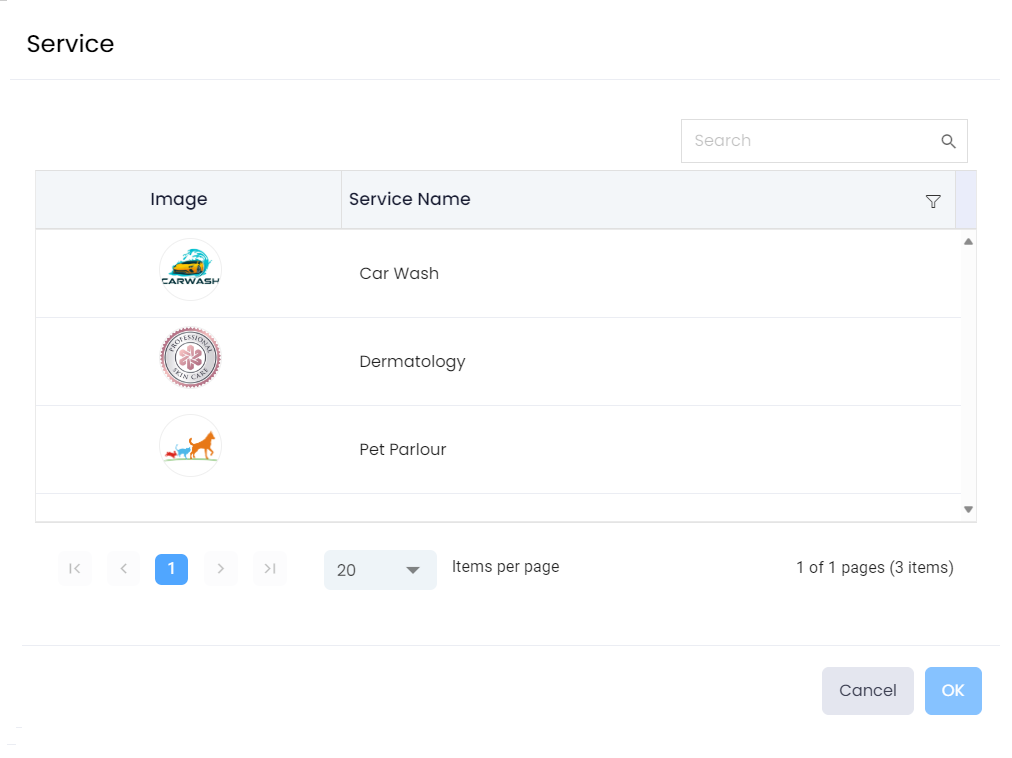The image size is (1012, 758).
Task: Click the Pet Parlour logo image
Action: pyautogui.click(x=190, y=446)
